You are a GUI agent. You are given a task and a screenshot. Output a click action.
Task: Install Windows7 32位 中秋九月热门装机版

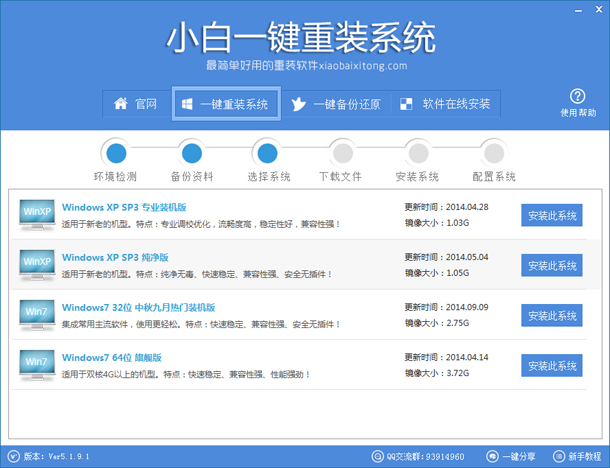[551, 315]
